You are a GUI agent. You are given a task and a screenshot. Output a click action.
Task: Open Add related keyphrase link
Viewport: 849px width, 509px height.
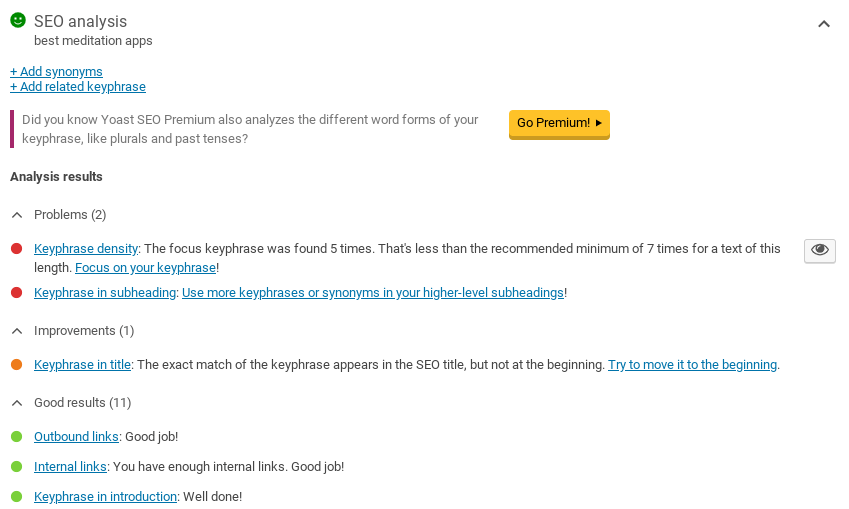[x=78, y=87]
